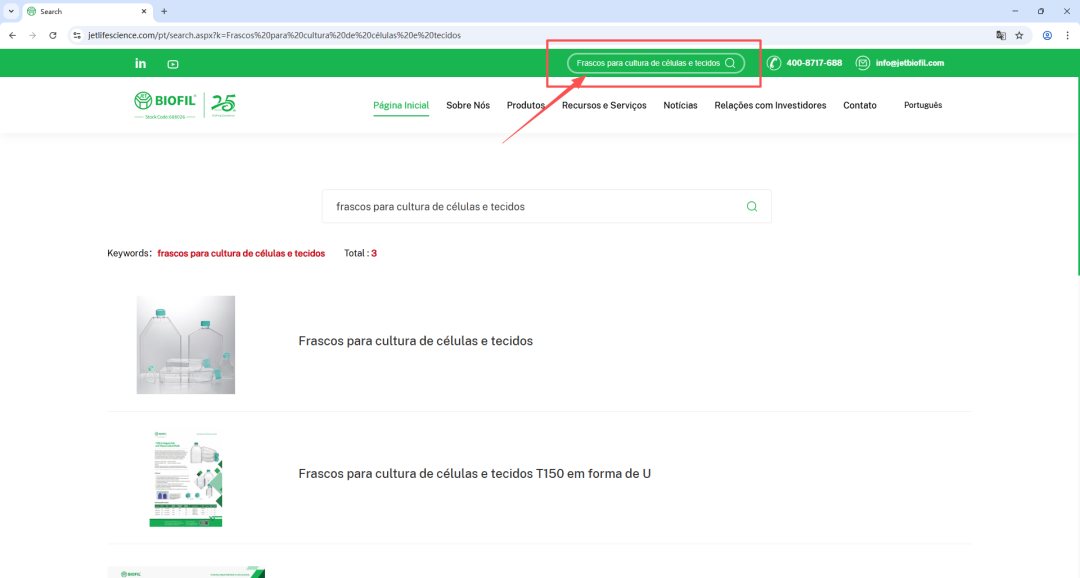The width and height of the screenshot is (1080, 578).
Task: Click the green search icon in main search field
Action: pyautogui.click(x=751, y=206)
